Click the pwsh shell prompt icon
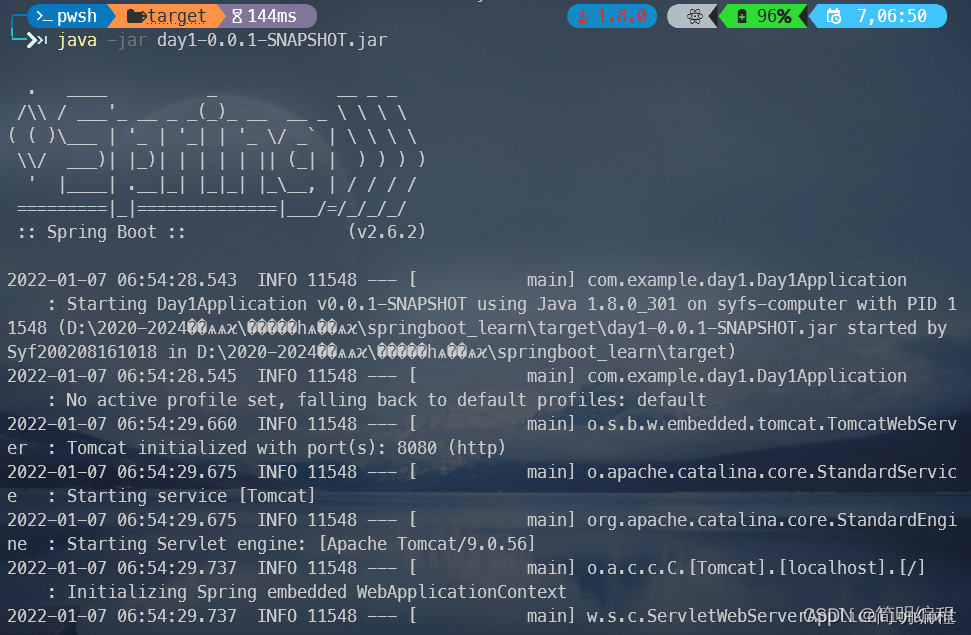Image resolution: width=971 pixels, height=635 pixels. pos(44,16)
